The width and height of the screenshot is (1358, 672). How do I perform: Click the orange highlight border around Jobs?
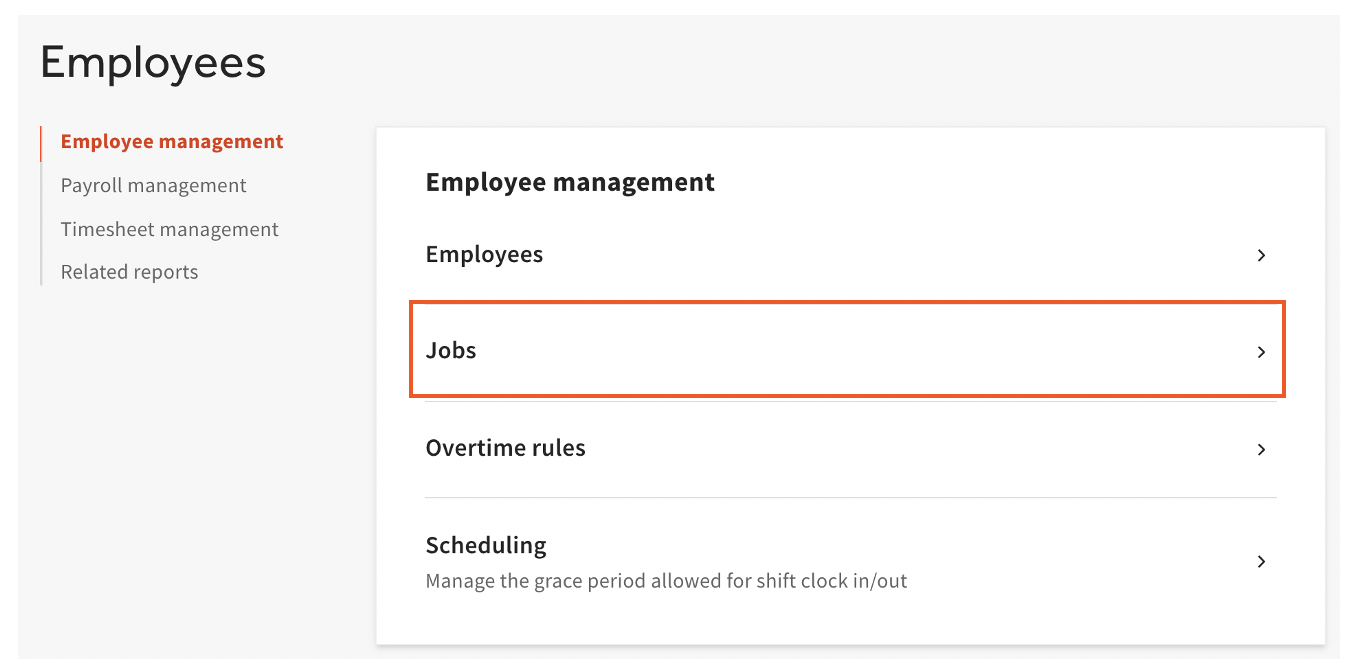(848, 300)
